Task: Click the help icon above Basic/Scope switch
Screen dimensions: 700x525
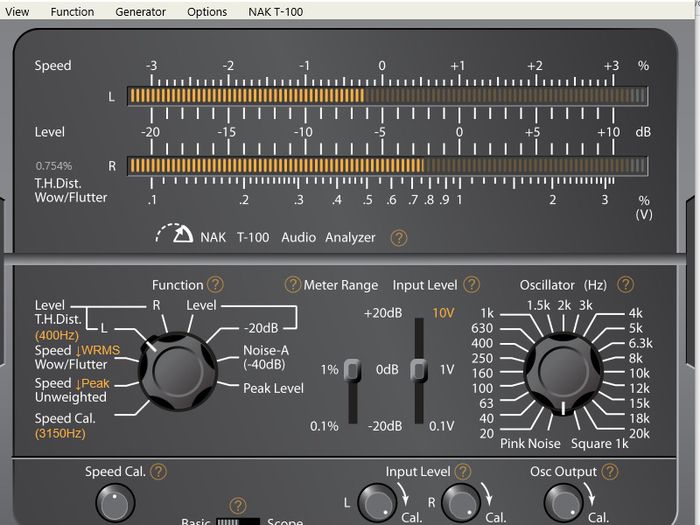Action: click(x=238, y=506)
